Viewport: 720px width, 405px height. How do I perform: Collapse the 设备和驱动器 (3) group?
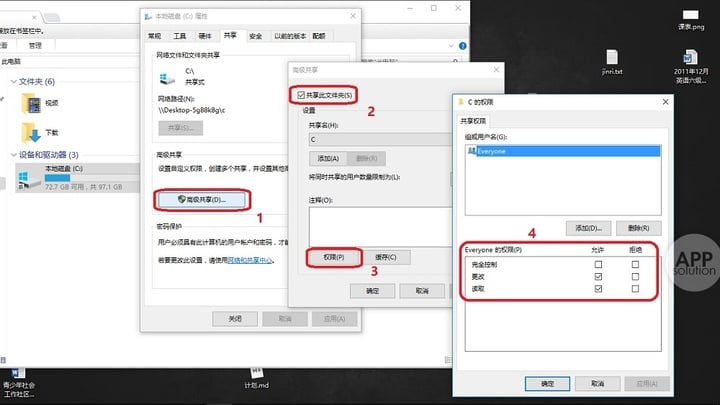14,155
